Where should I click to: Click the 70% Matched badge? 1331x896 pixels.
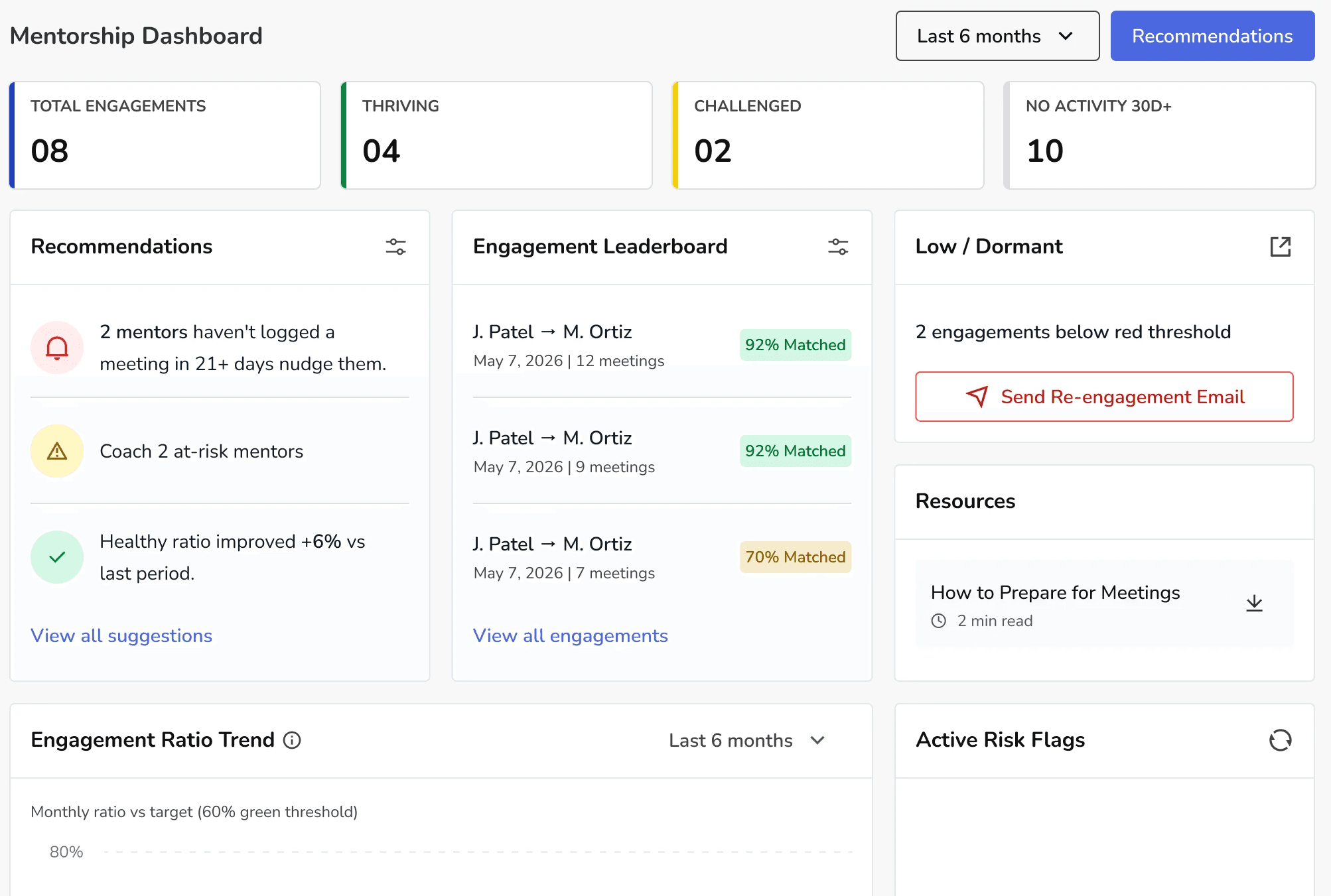click(x=795, y=557)
